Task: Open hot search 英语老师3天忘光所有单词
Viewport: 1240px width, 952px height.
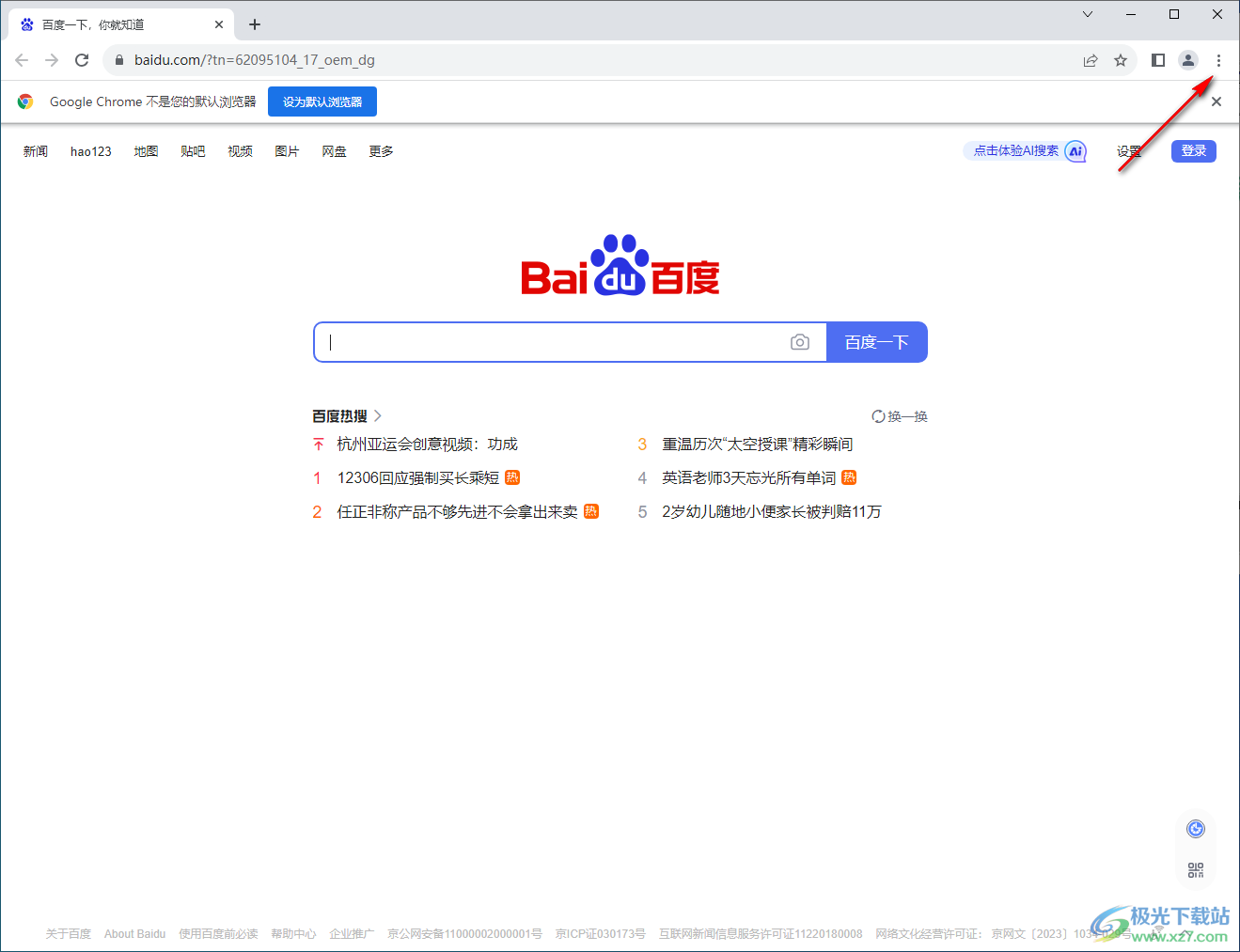Action: 749,478
